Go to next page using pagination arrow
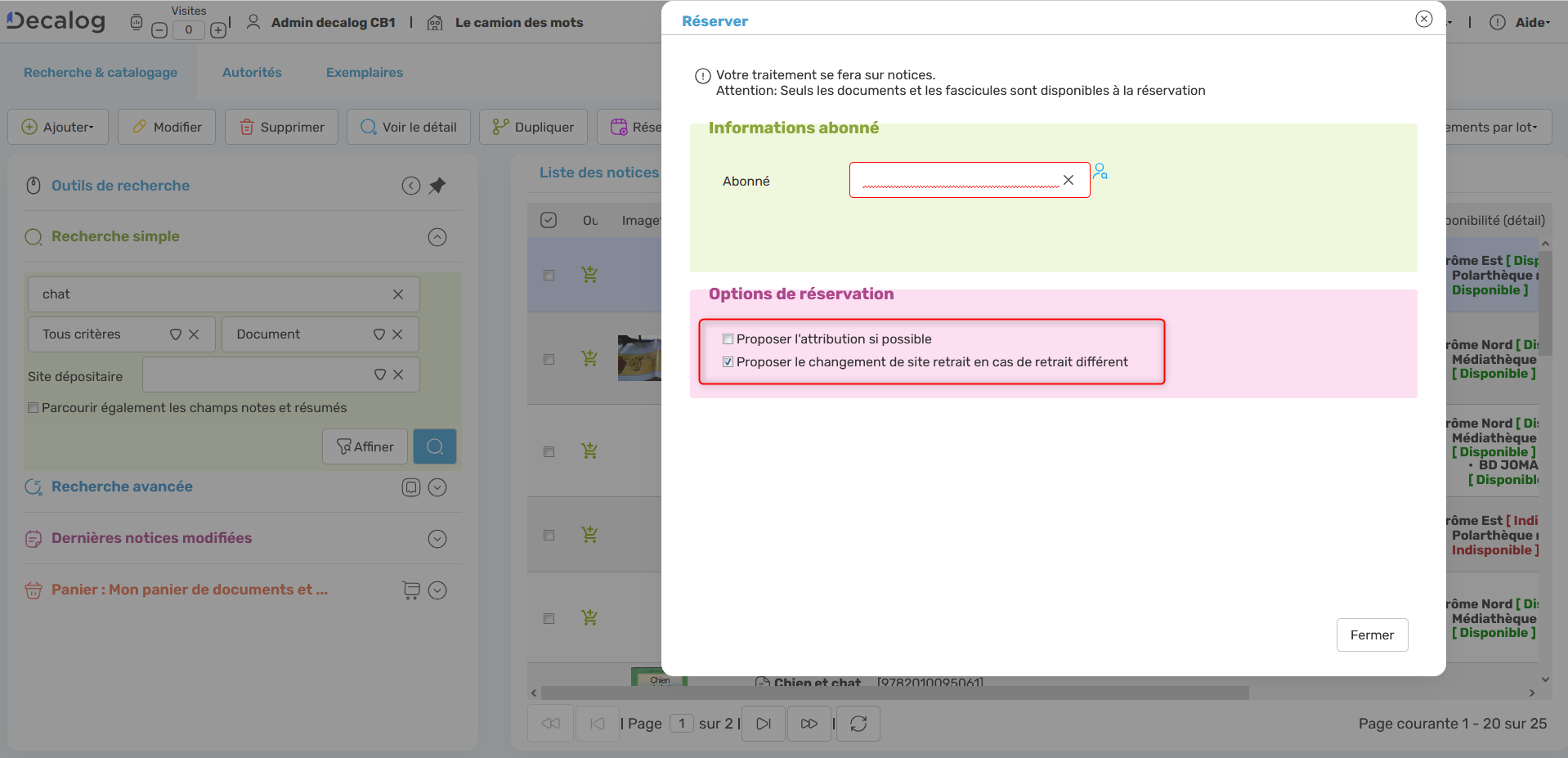The height and width of the screenshot is (758, 1568). [764, 724]
